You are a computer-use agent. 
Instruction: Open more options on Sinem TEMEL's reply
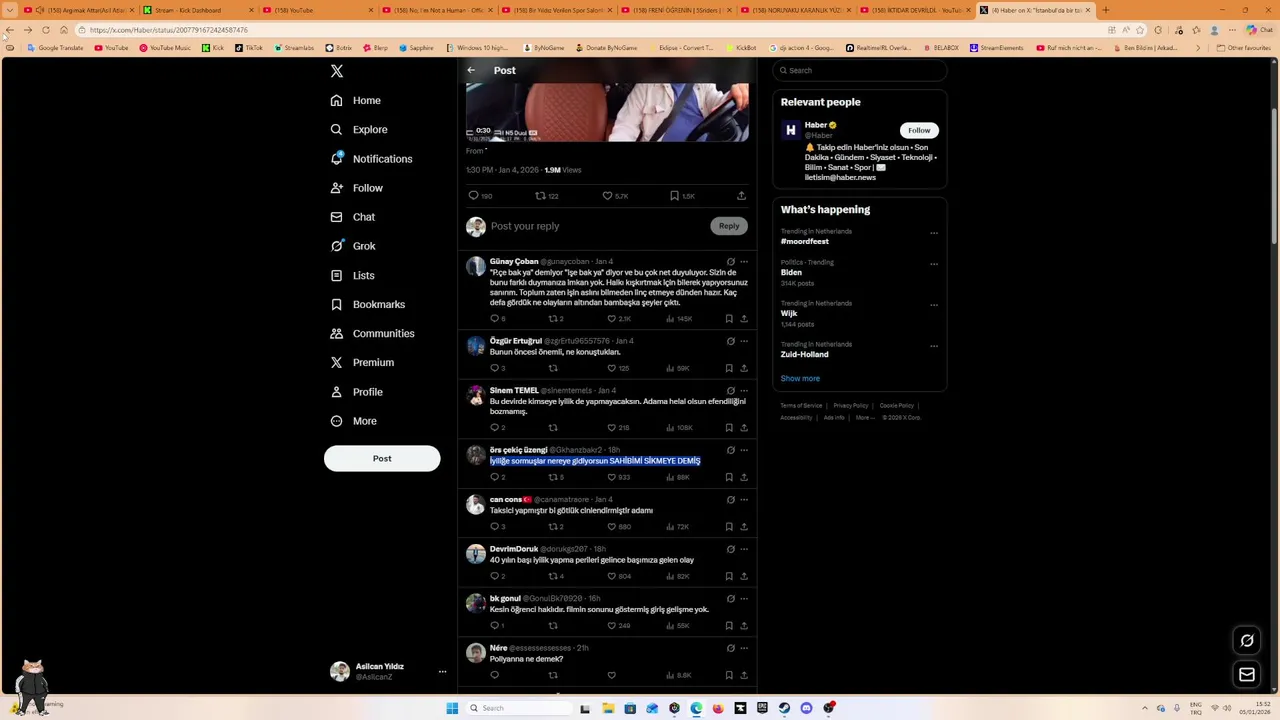pos(744,391)
